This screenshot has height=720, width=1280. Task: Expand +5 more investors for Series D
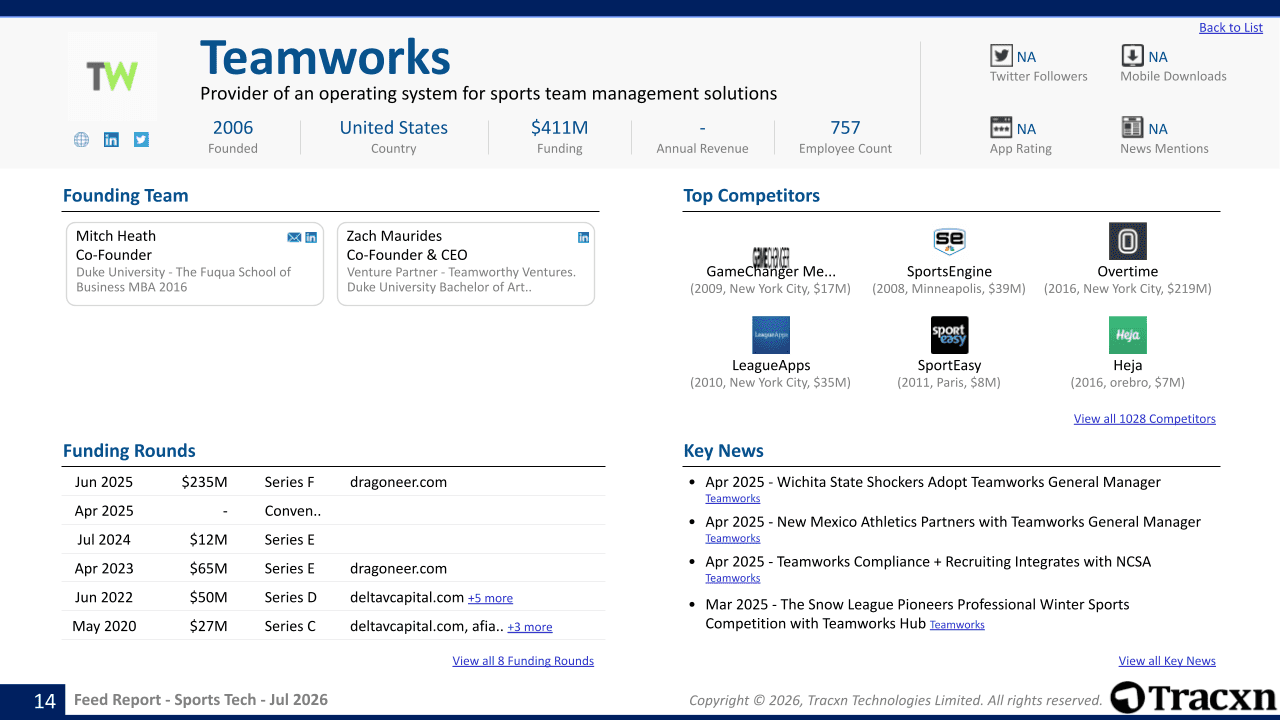tap(490, 598)
